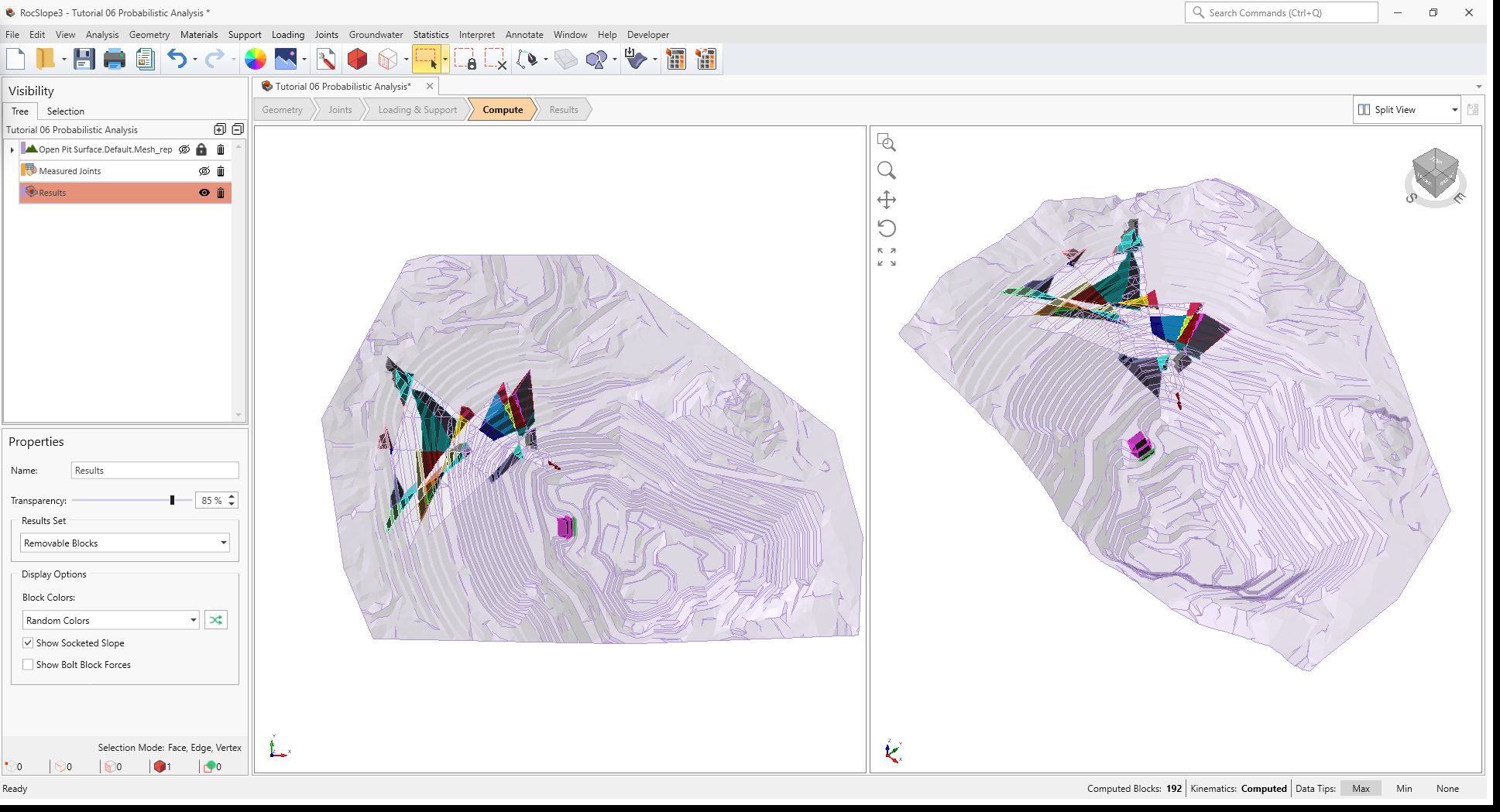
Task: Delete the Results tree entry
Action: tap(221, 193)
